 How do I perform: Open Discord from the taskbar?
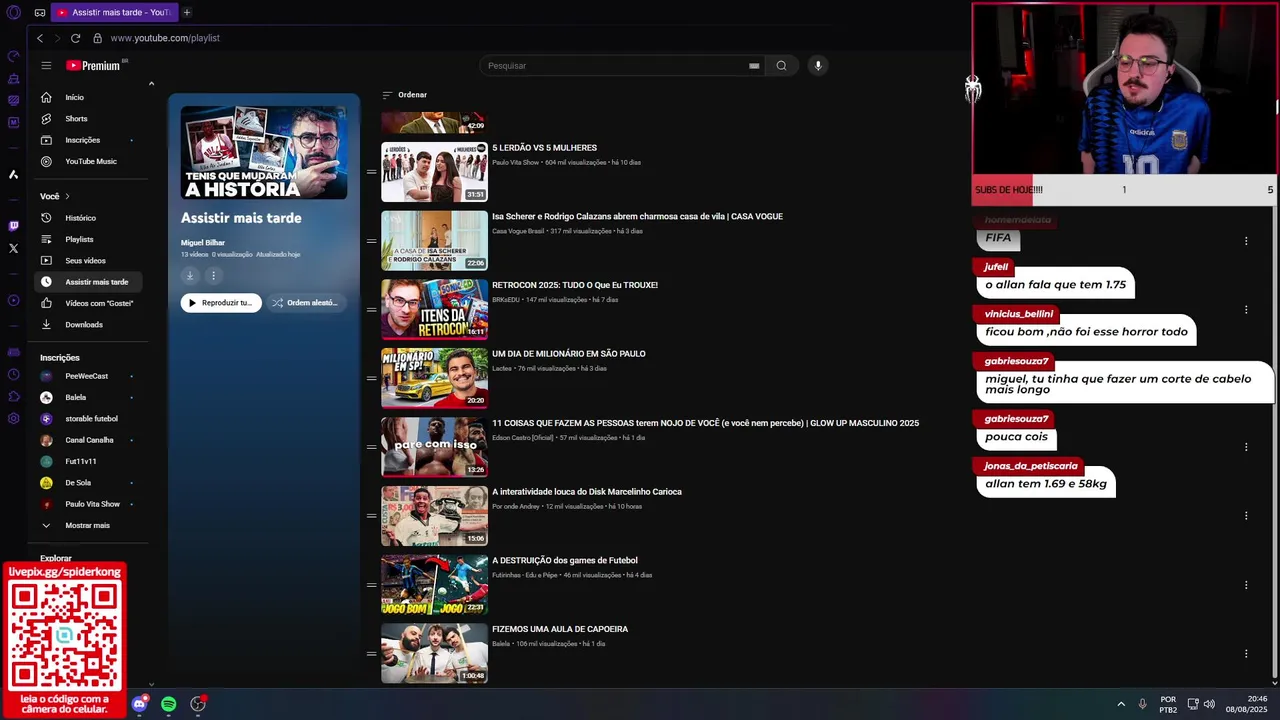click(x=140, y=704)
